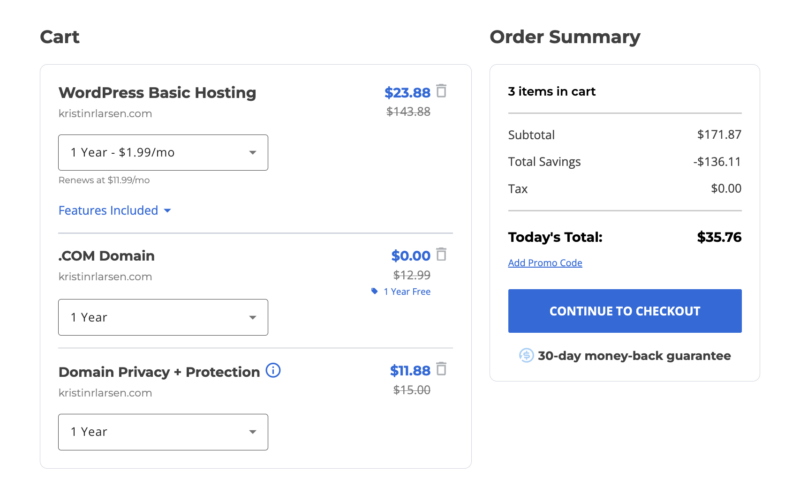This screenshot has width=800, height=479.
Task: Click the Cart heading
Action: 60,37
